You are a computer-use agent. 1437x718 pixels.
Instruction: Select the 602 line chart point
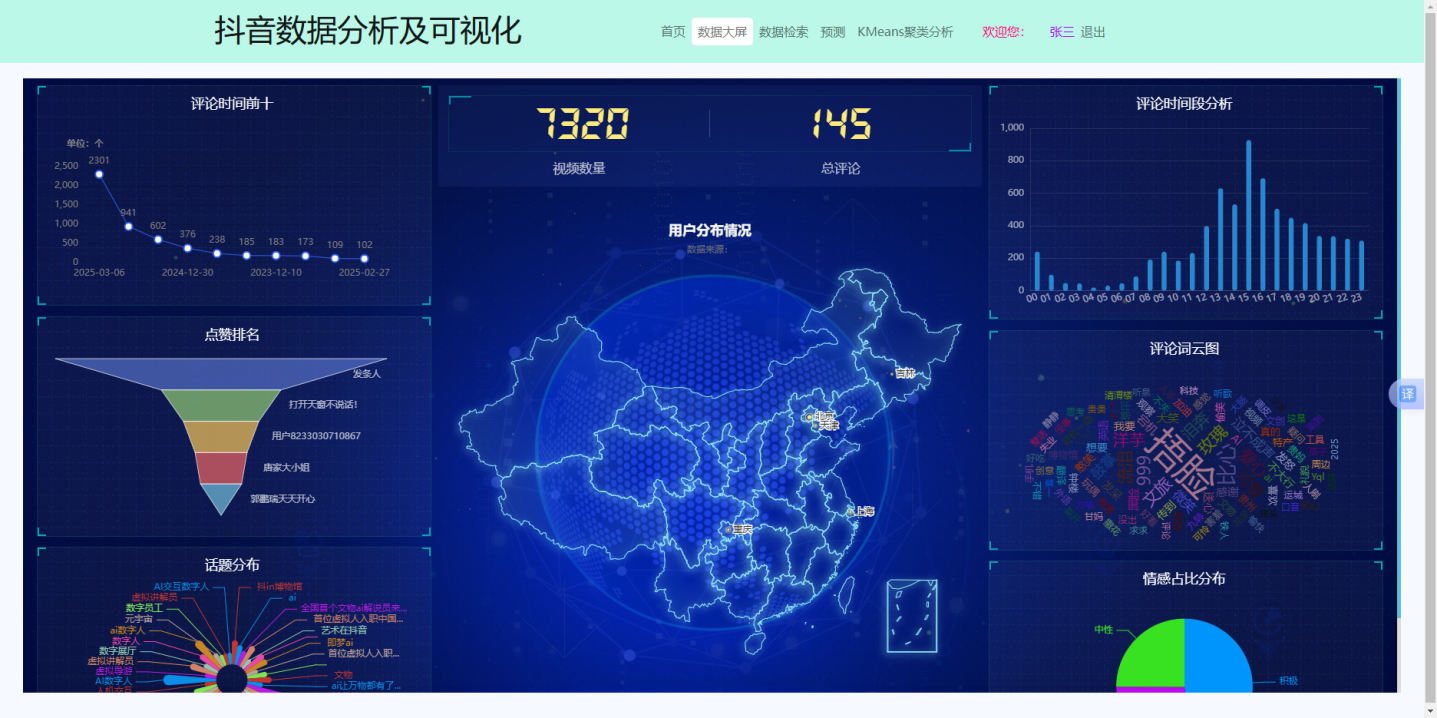(158, 239)
